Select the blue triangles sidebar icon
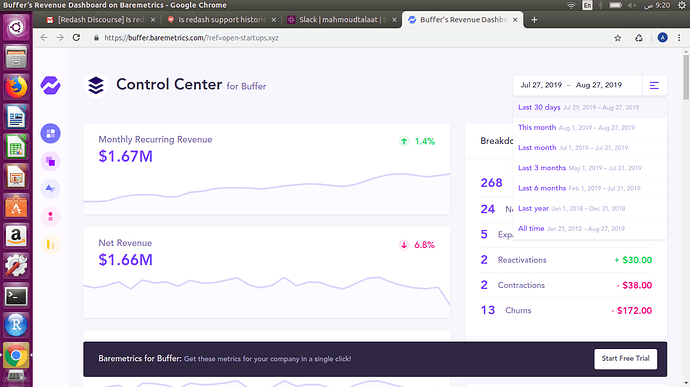Image resolution: width=690 pixels, height=387 pixels. pos(51,189)
